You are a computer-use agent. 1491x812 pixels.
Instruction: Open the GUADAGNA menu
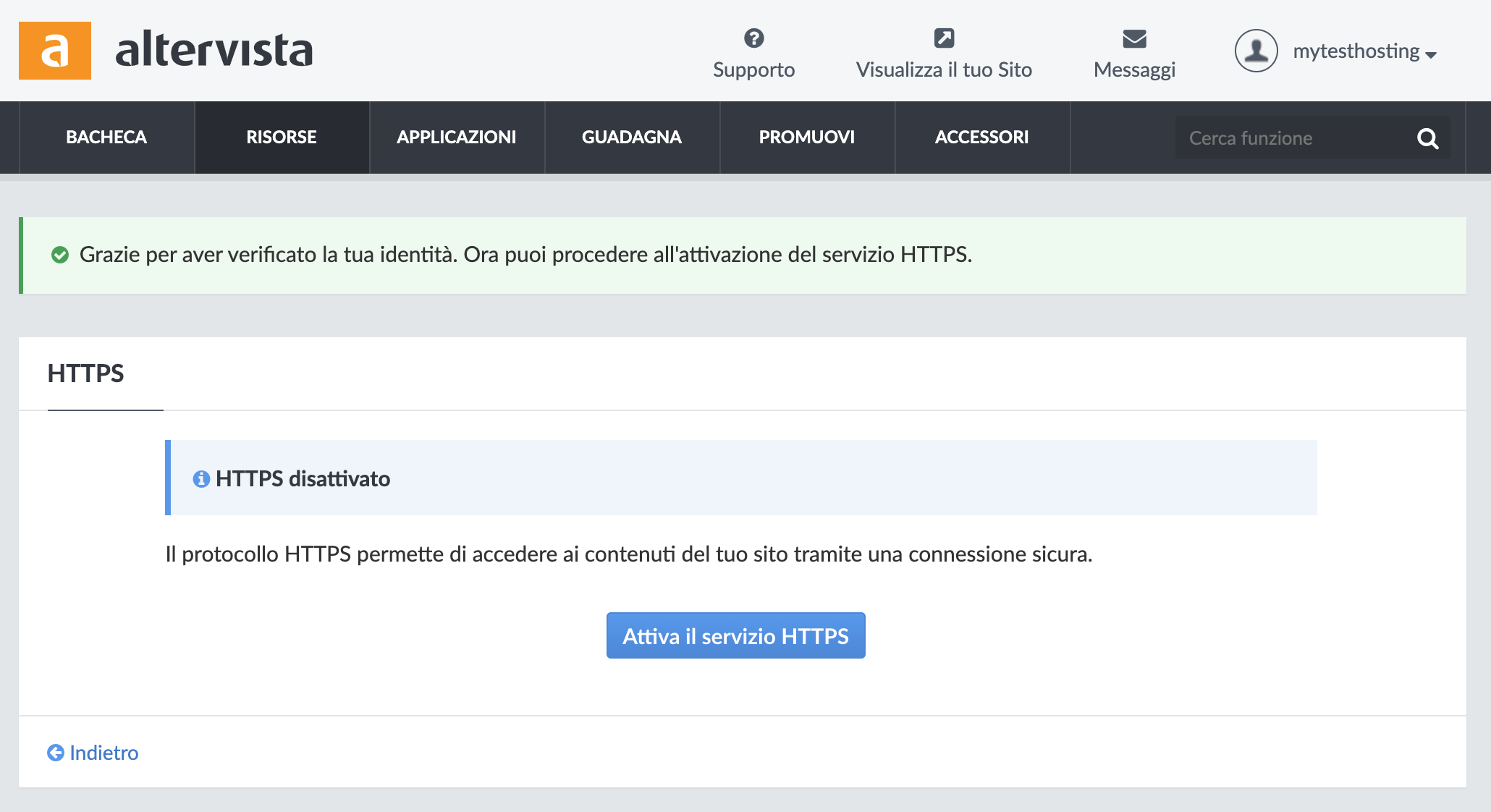click(x=632, y=138)
